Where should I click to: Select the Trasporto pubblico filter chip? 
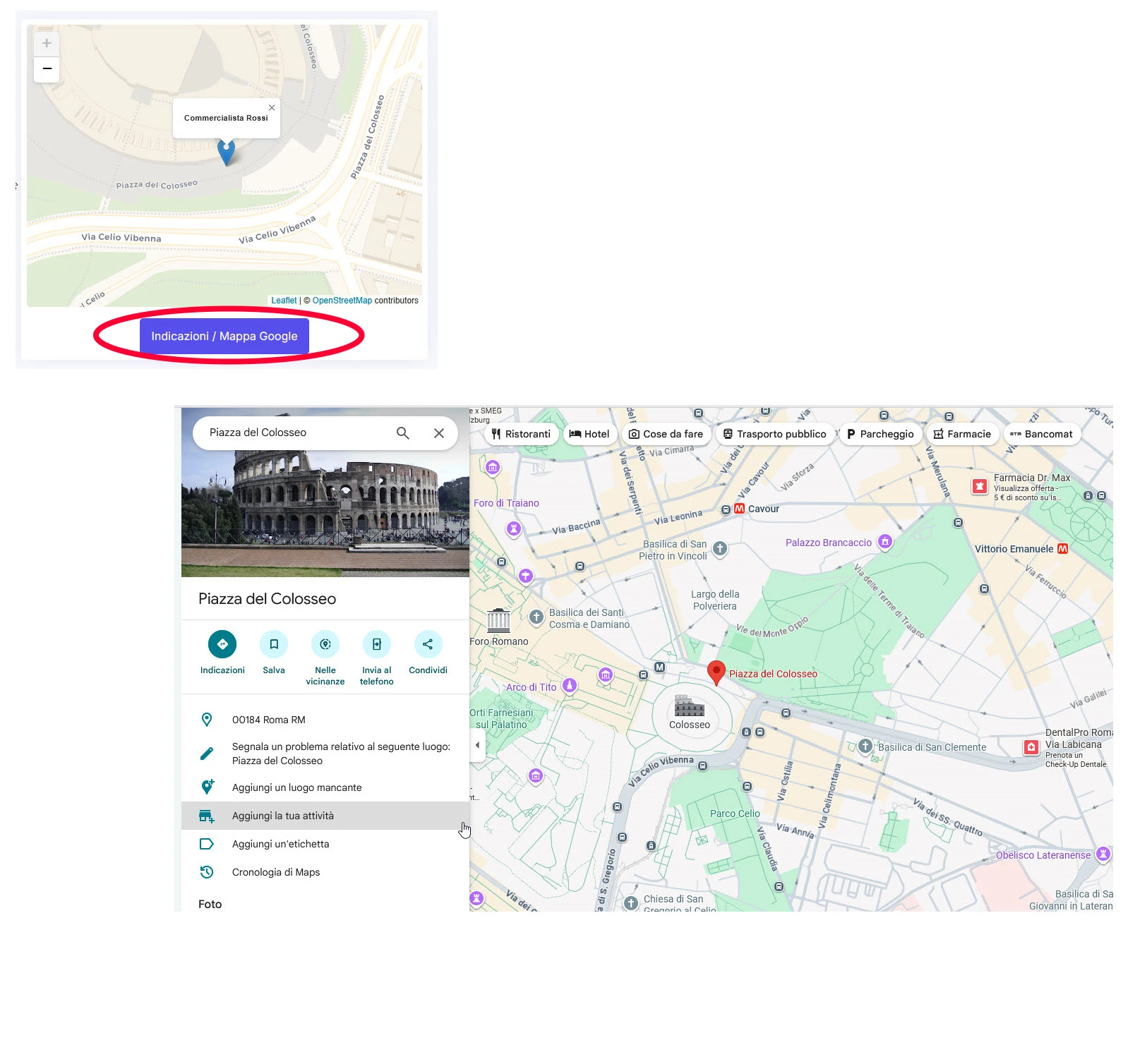pos(774,435)
